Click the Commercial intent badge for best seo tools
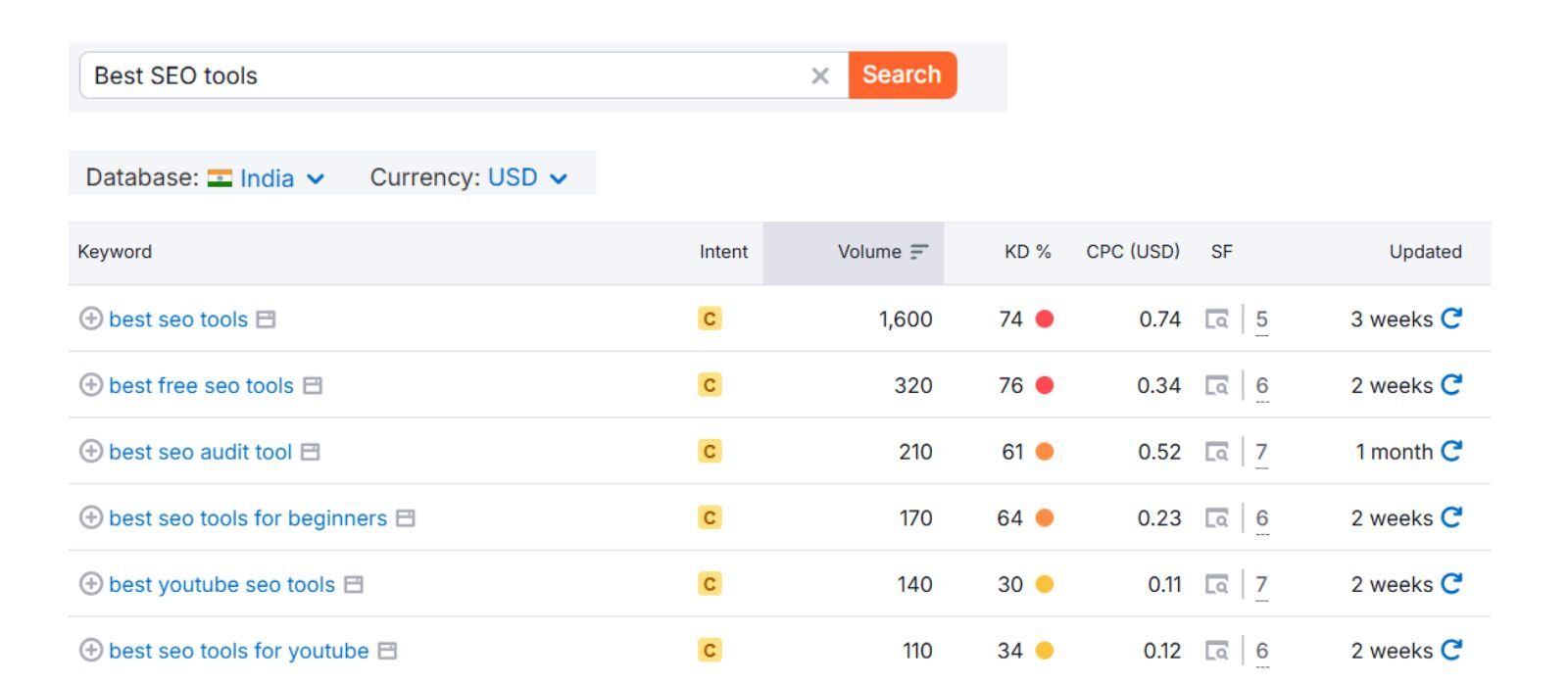Image resolution: width=1568 pixels, height=686 pixels. point(710,318)
